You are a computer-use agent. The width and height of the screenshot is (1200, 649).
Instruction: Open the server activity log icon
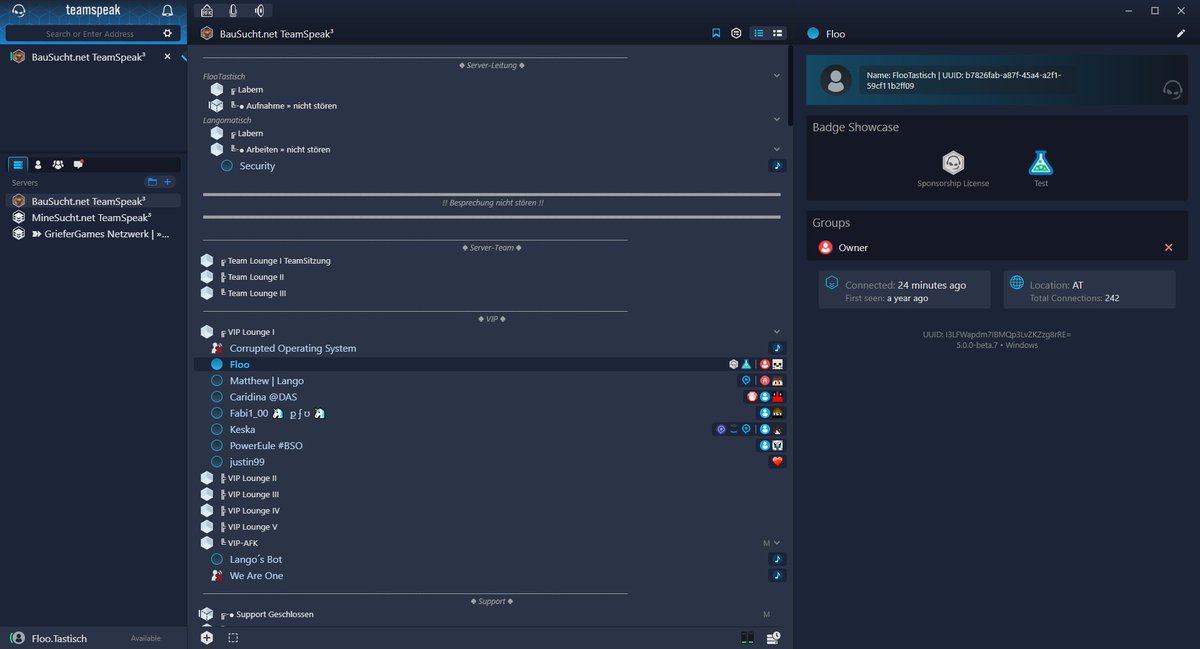773,637
